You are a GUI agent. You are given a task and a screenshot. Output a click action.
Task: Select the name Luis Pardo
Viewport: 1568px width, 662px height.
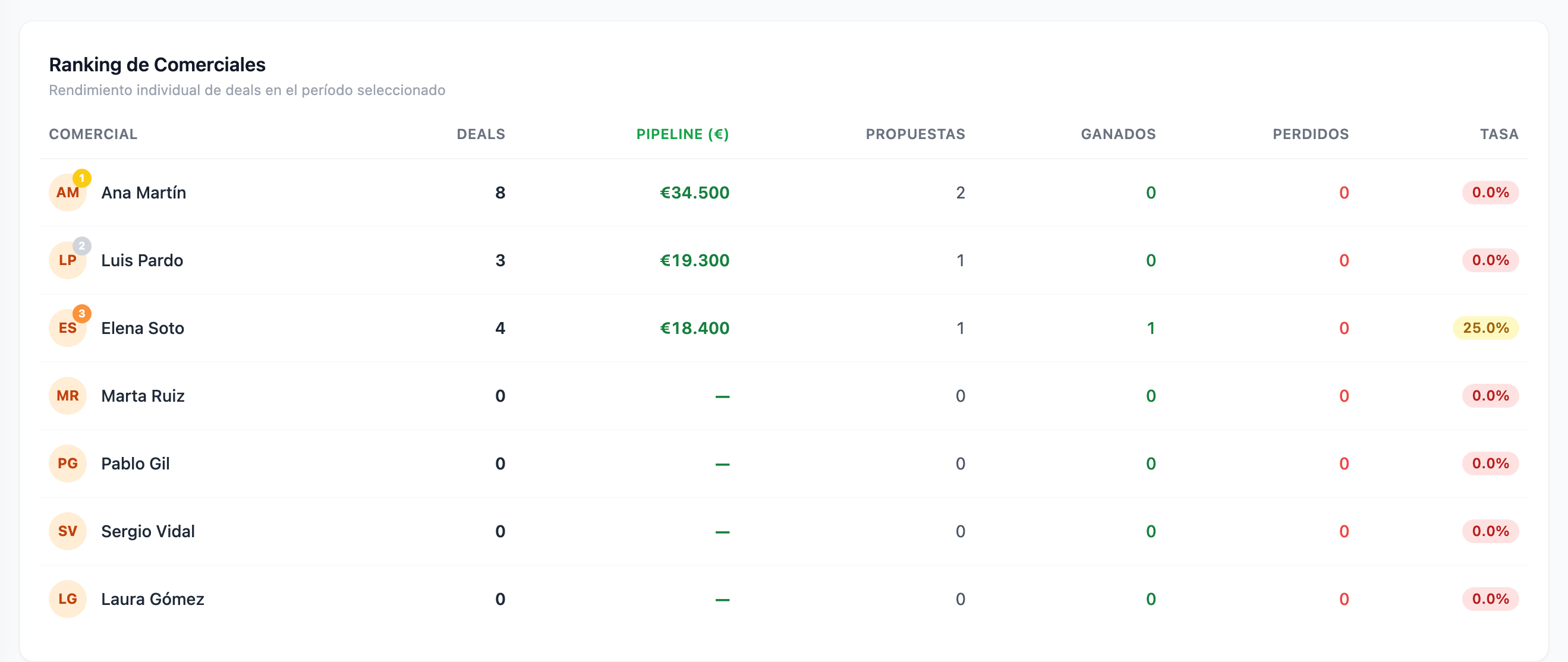[142, 260]
